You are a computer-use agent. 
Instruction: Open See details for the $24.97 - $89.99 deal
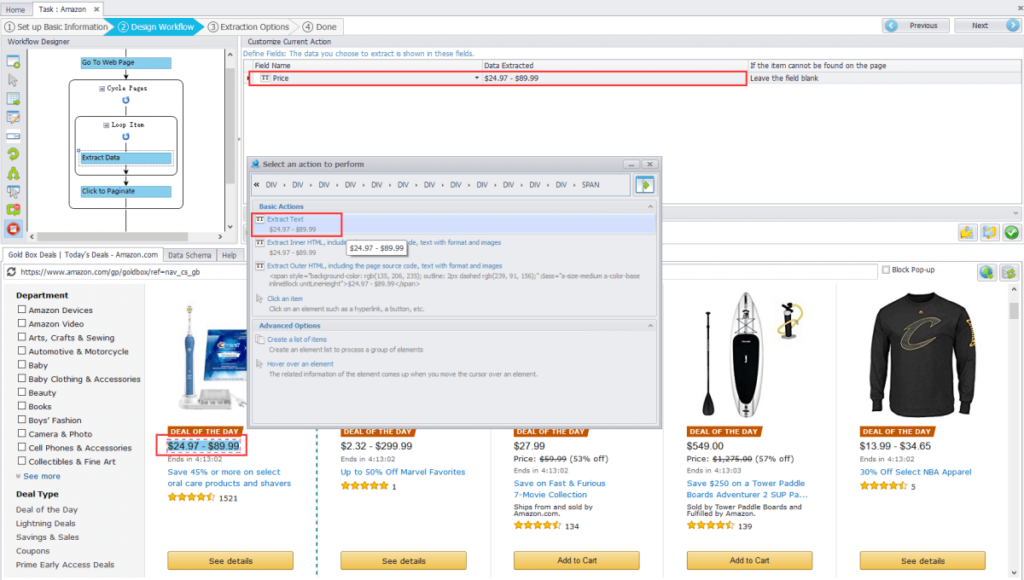(x=231, y=560)
